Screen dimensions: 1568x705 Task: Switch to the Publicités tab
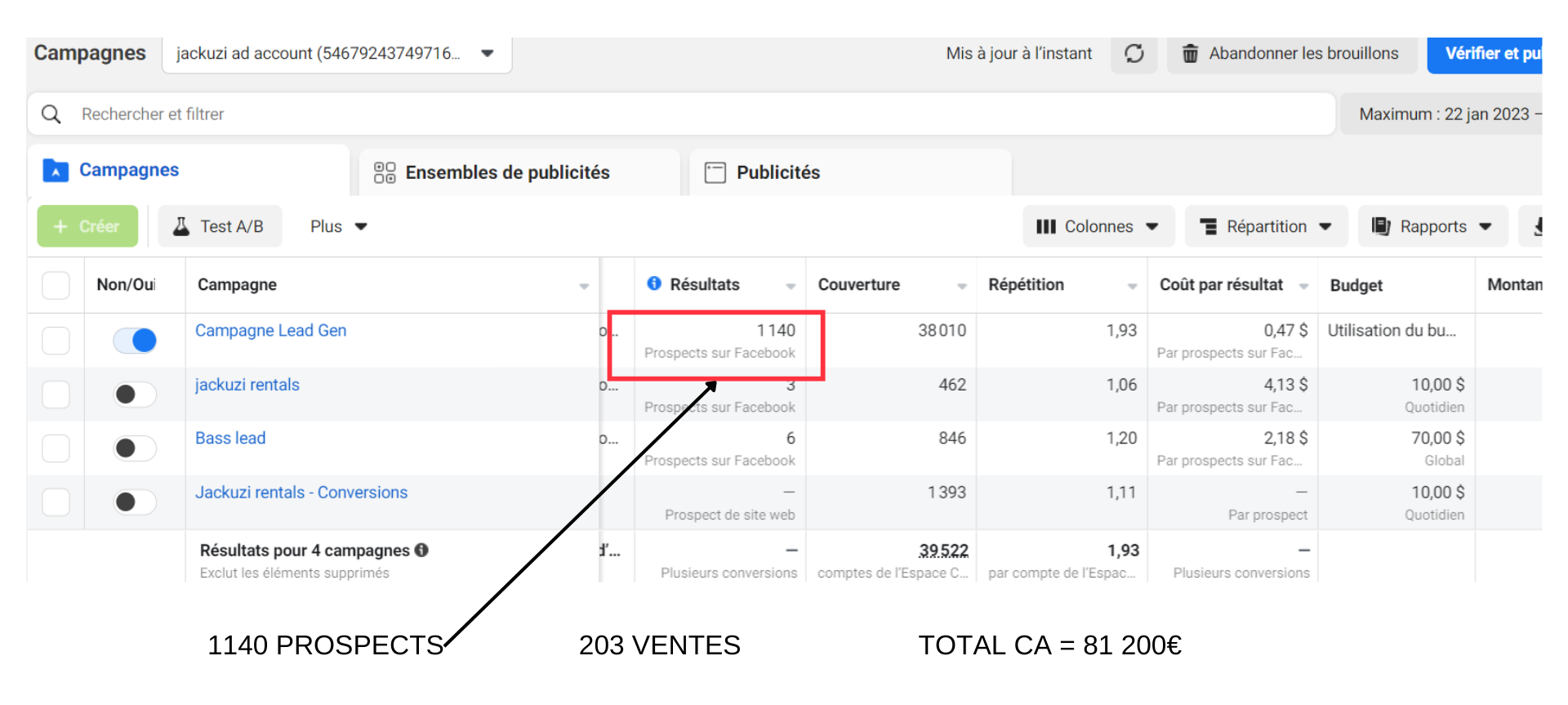tap(850, 172)
